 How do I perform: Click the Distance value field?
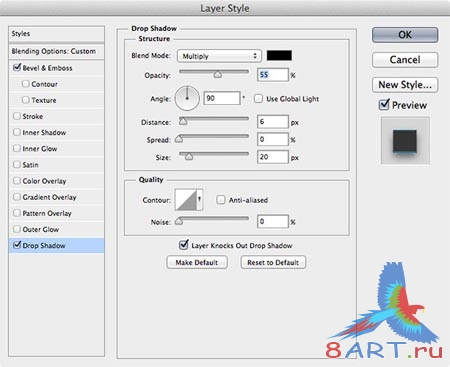(272, 122)
